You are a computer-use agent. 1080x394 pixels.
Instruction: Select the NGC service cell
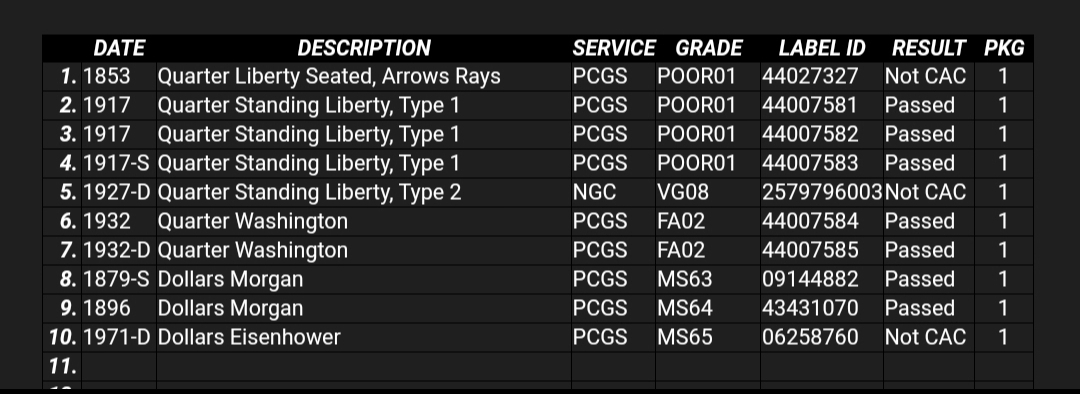coord(613,192)
